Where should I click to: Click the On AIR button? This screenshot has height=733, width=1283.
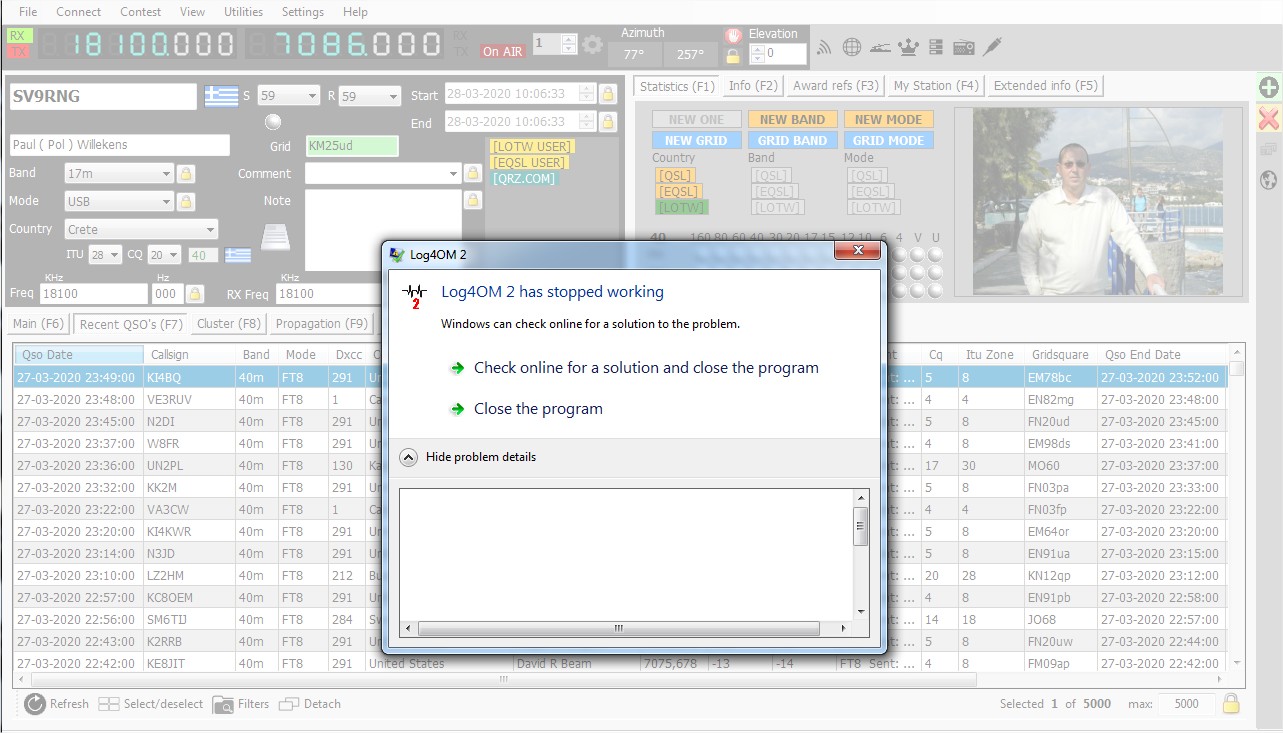[x=503, y=51]
